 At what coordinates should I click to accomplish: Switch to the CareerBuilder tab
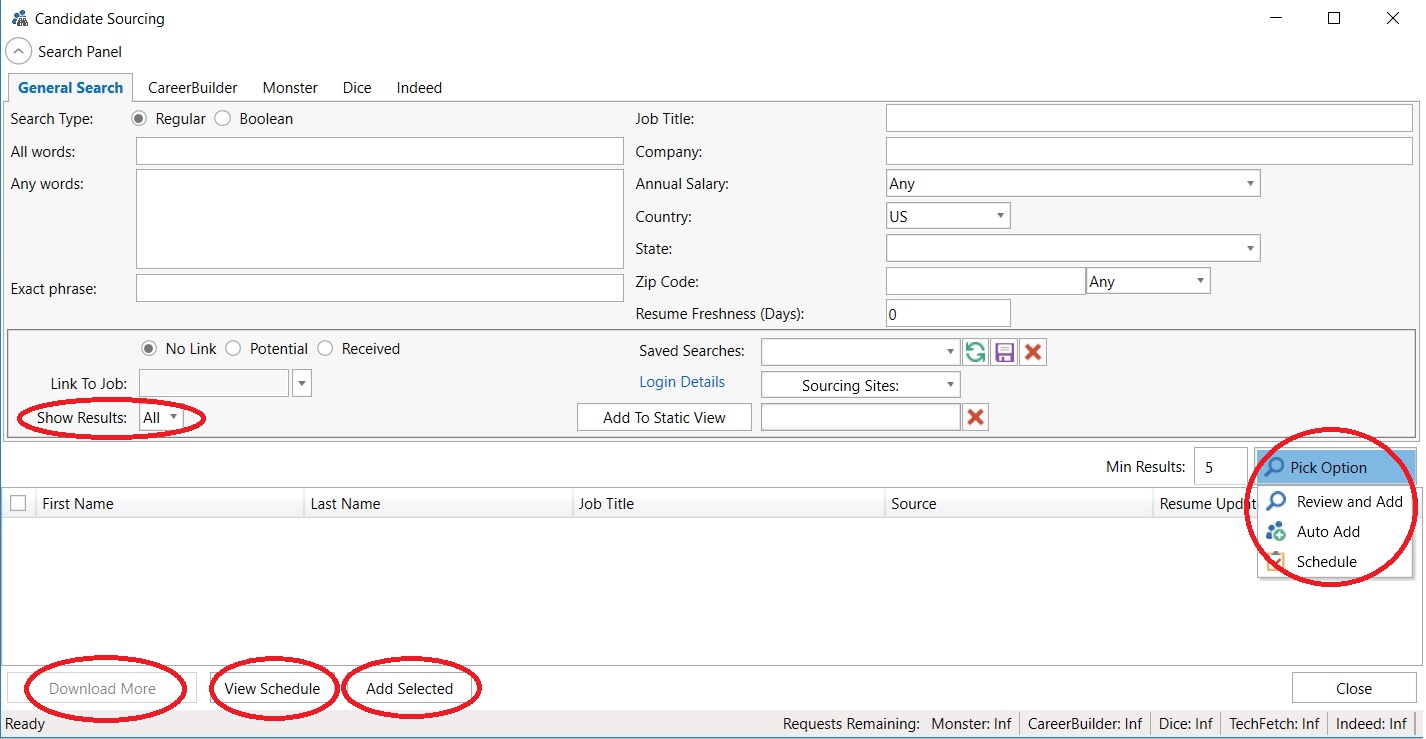(x=193, y=88)
